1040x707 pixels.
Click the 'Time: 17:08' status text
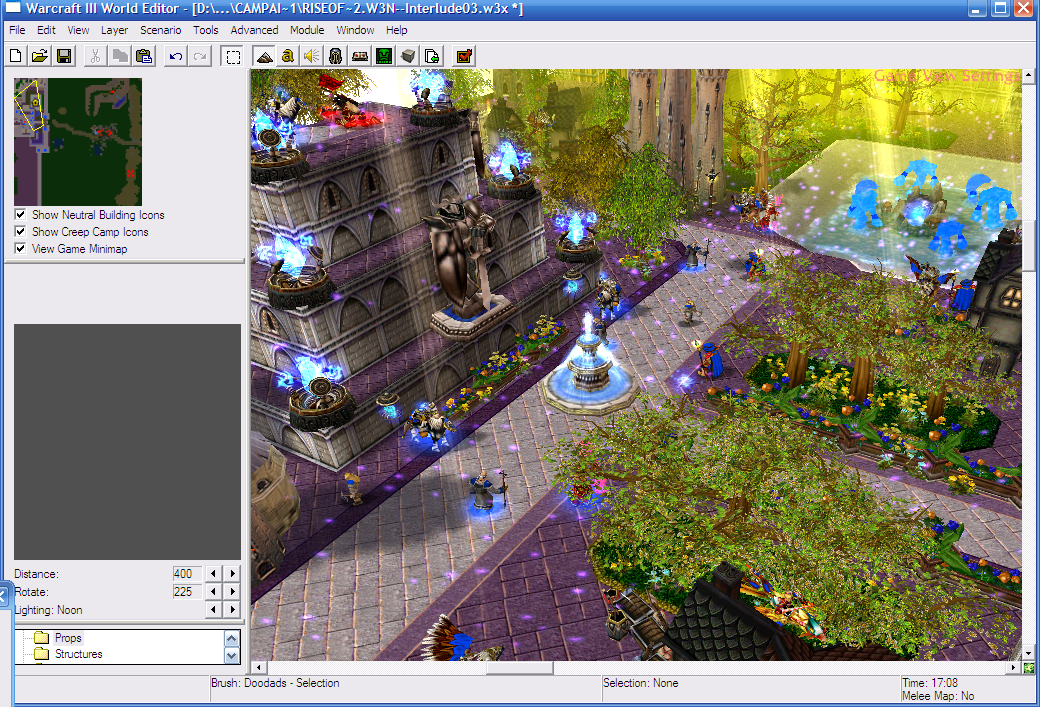click(x=930, y=683)
